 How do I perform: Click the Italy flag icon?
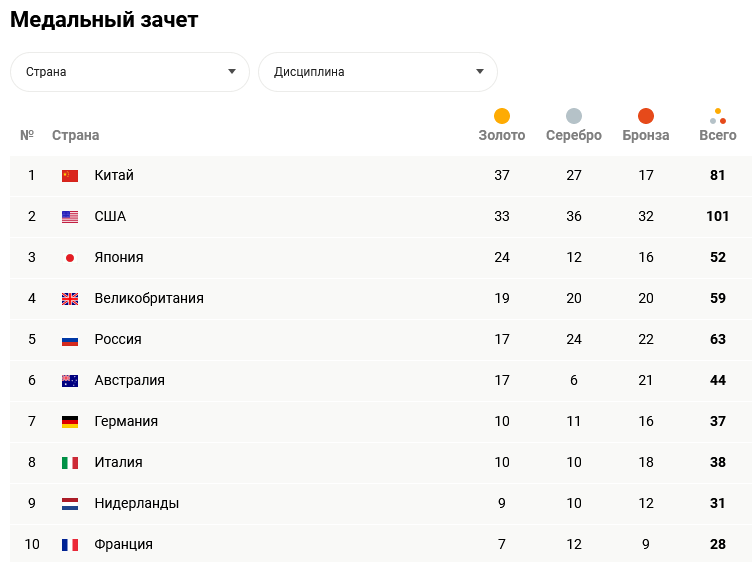point(70,463)
